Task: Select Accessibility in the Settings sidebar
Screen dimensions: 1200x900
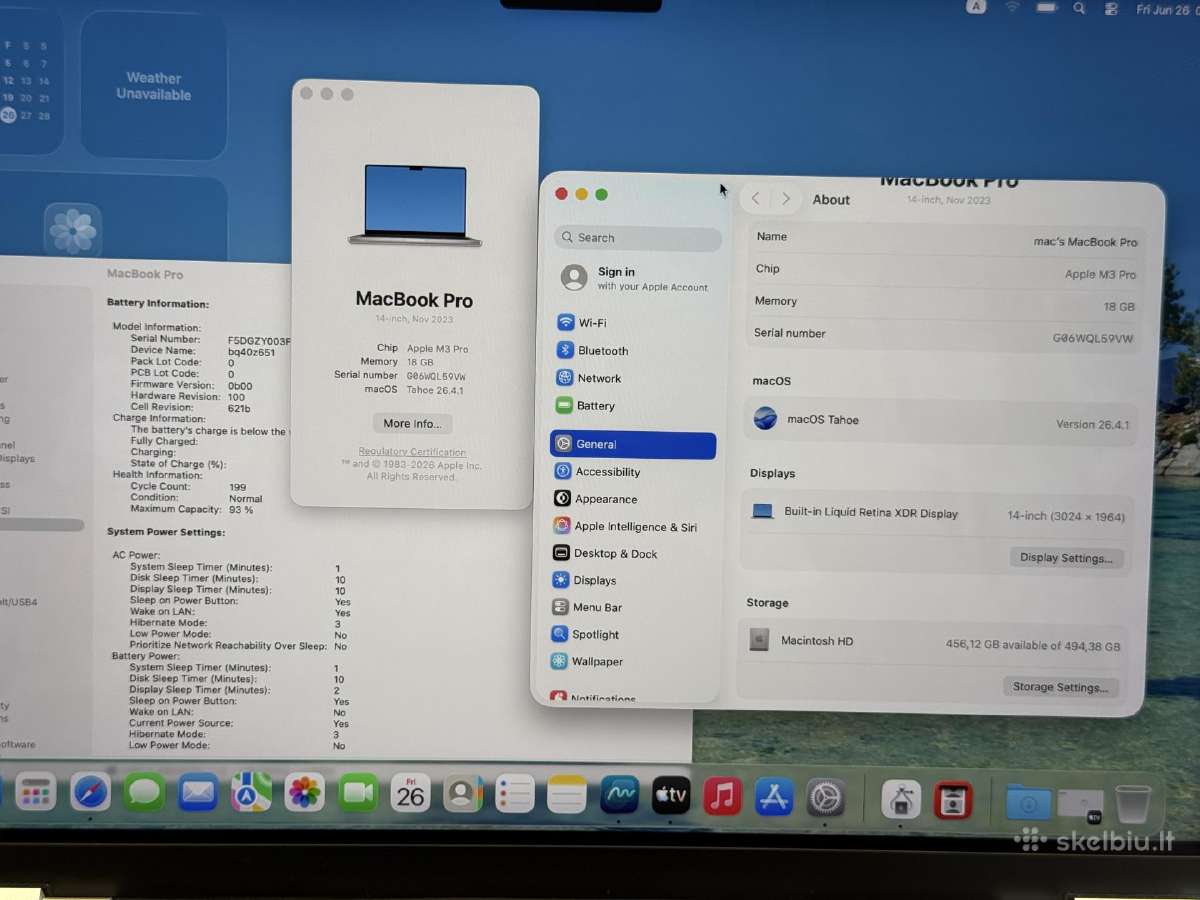Action: coord(634,472)
